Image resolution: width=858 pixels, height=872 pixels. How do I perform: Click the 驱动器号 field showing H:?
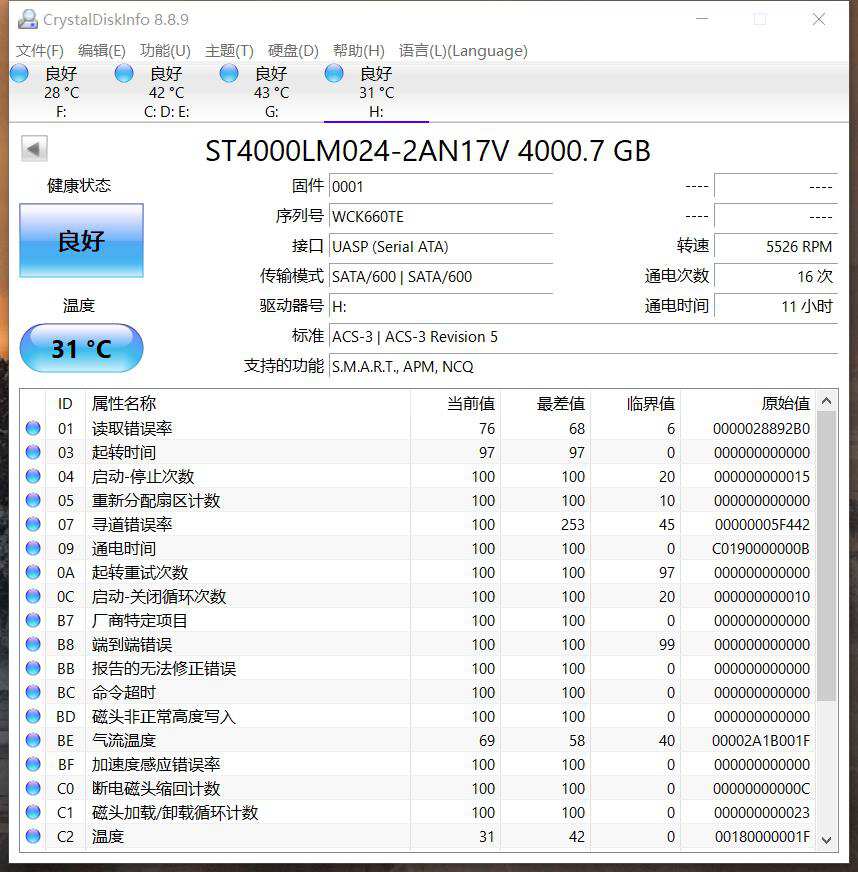coord(441,306)
